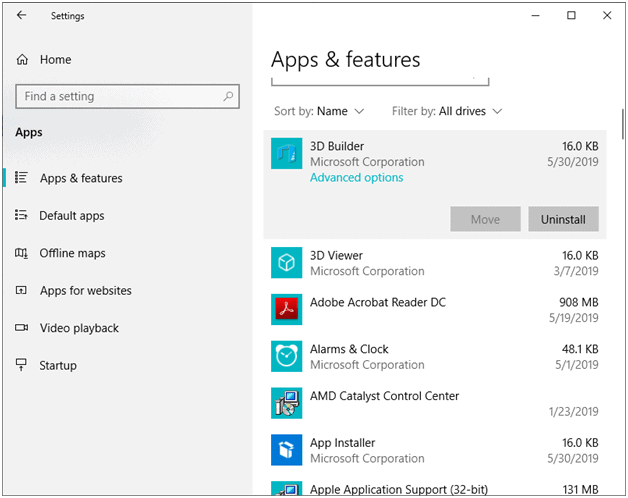The width and height of the screenshot is (628, 498).
Task: Open the Home icon in sidebar
Action: tap(22, 60)
